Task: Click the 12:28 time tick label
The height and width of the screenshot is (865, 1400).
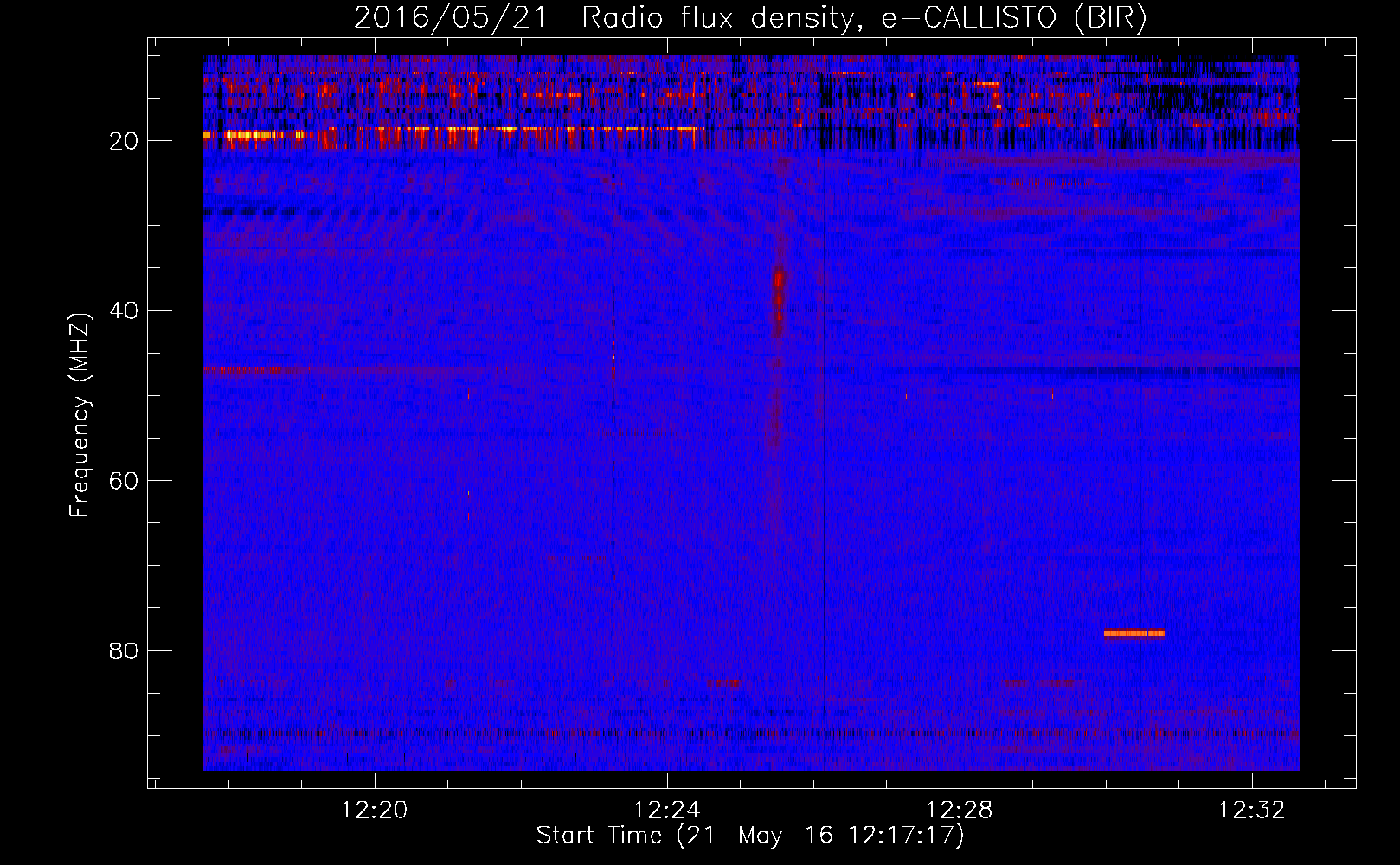Action: [x=959, y=811]
